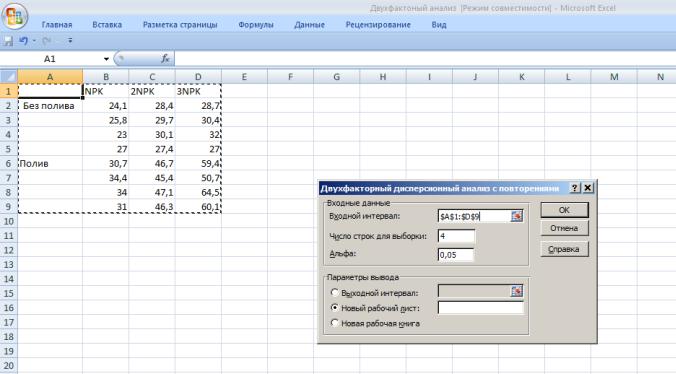Click header cell '3NPK'
Viewport: 676px width, 374px height.
coord(198,91)
